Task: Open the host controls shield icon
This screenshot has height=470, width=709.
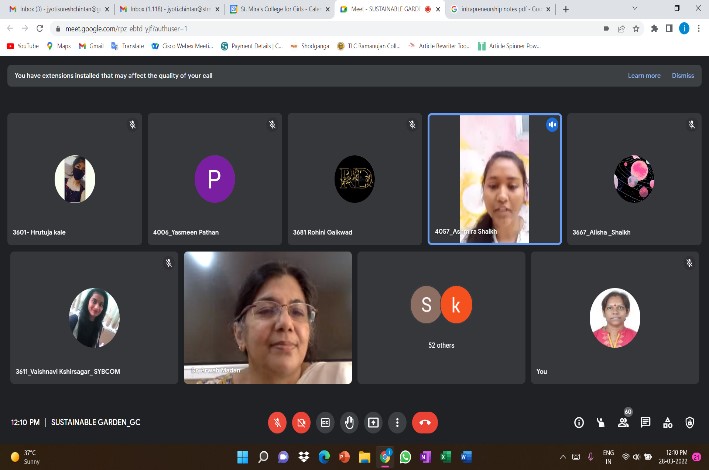Action: pos(691,422)
